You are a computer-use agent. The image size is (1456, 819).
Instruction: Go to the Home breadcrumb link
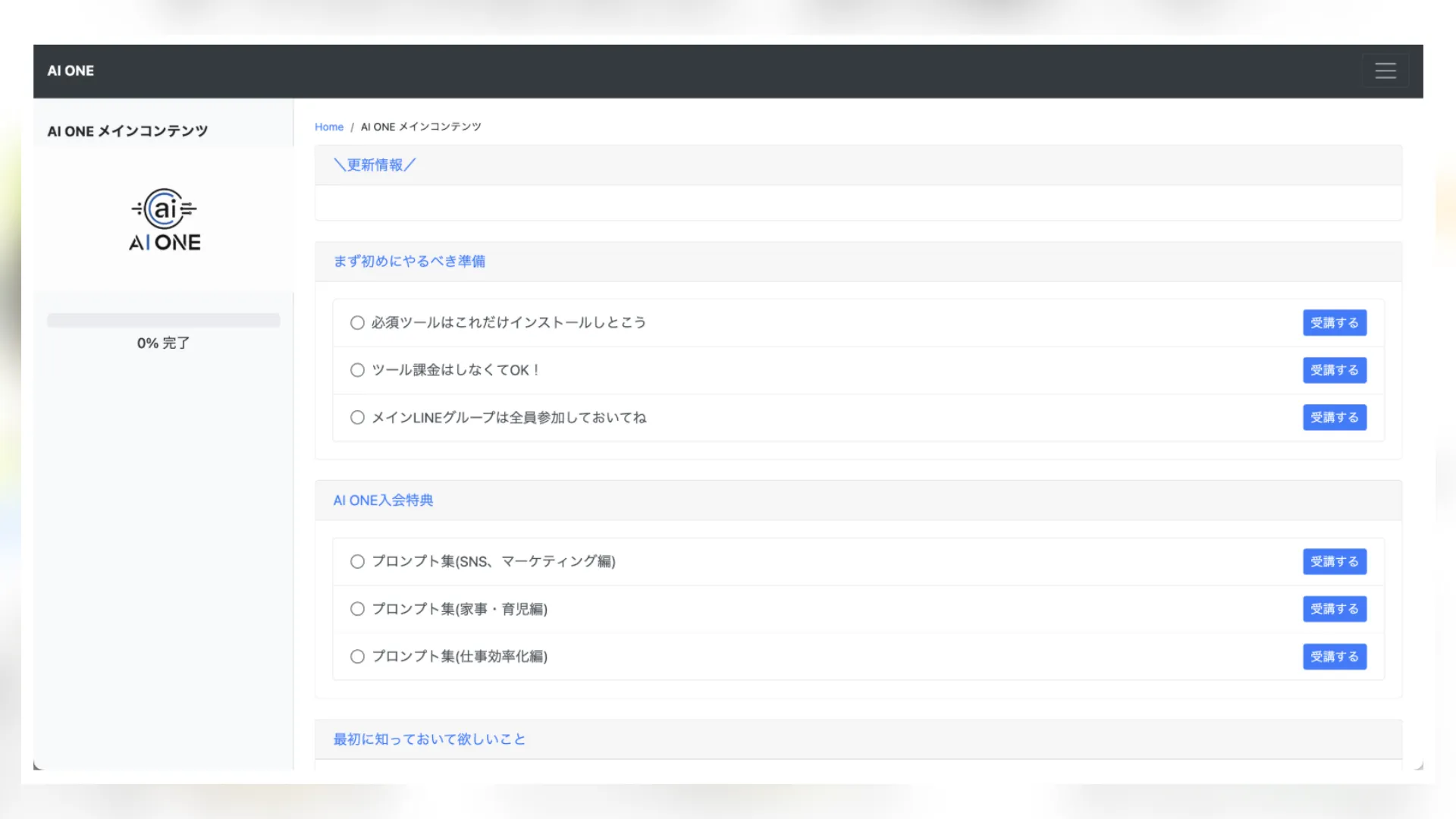pyautogui.click(x=329, y=127)
